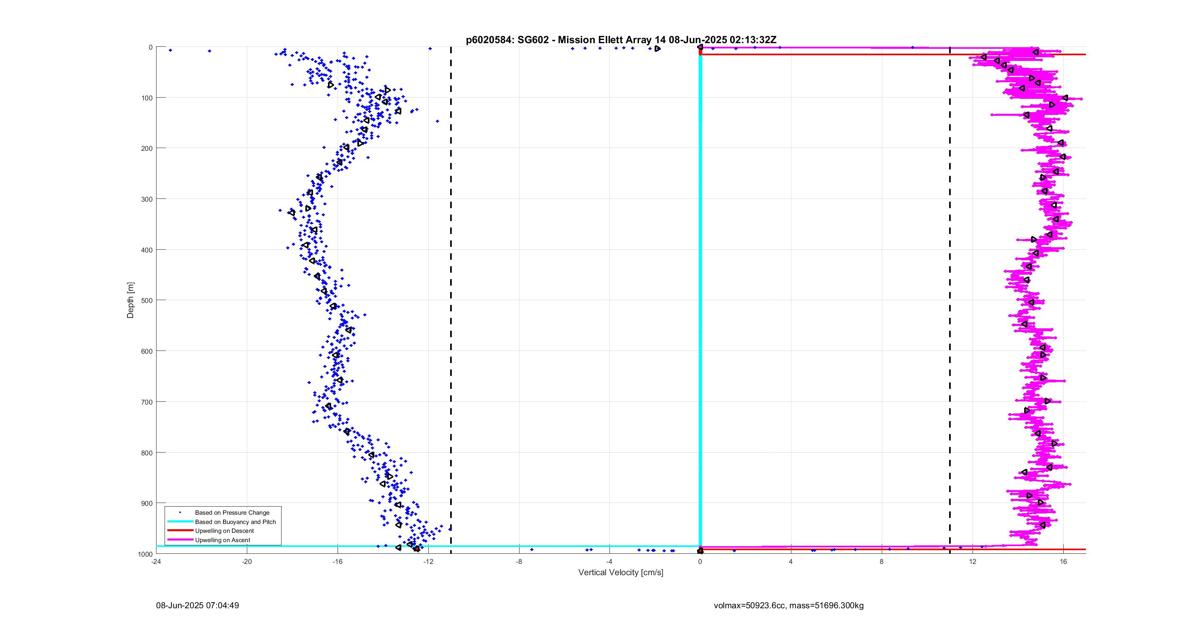This screenshot has height=622, width=1200.
Task: Click the dark red line sample in the legend
Action: [179, 531]
